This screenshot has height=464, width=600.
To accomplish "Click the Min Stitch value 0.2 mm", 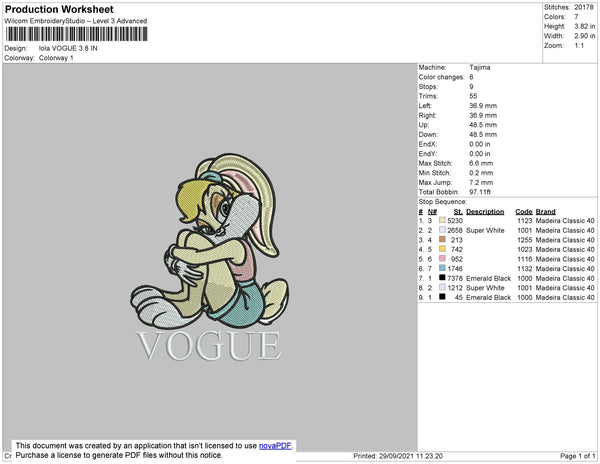I will click(481, 173).
